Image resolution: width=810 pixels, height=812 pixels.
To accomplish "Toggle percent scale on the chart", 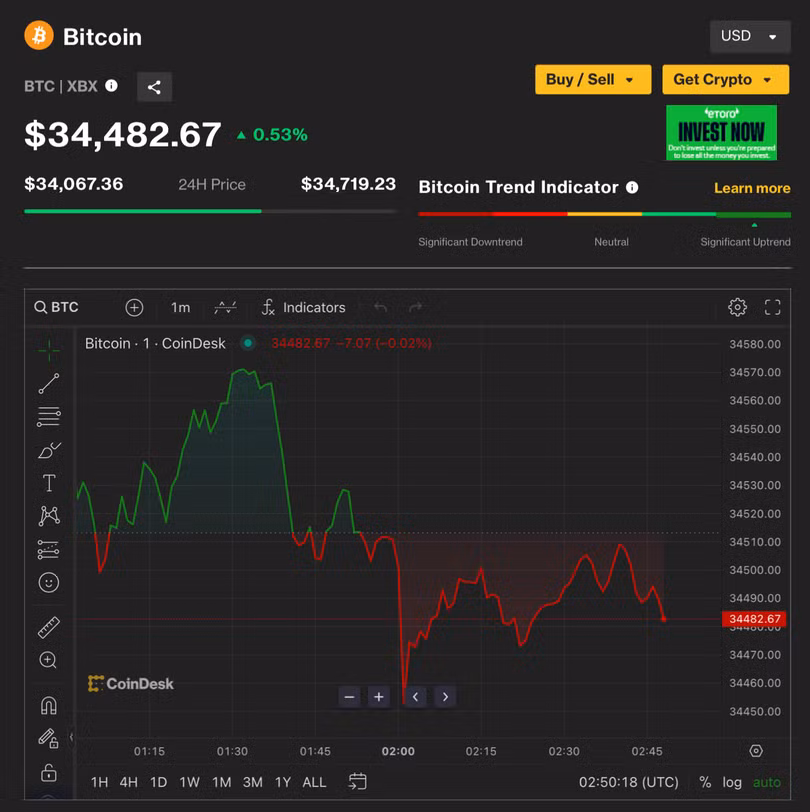I will click(x=705, y=782).
